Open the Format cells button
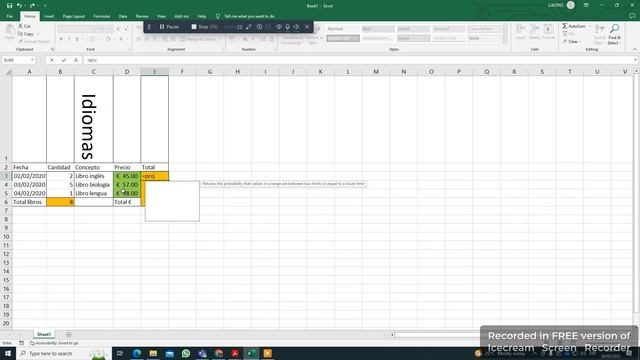Image resolution: width=640 pixels, height=360 pixels. point(549,32)
